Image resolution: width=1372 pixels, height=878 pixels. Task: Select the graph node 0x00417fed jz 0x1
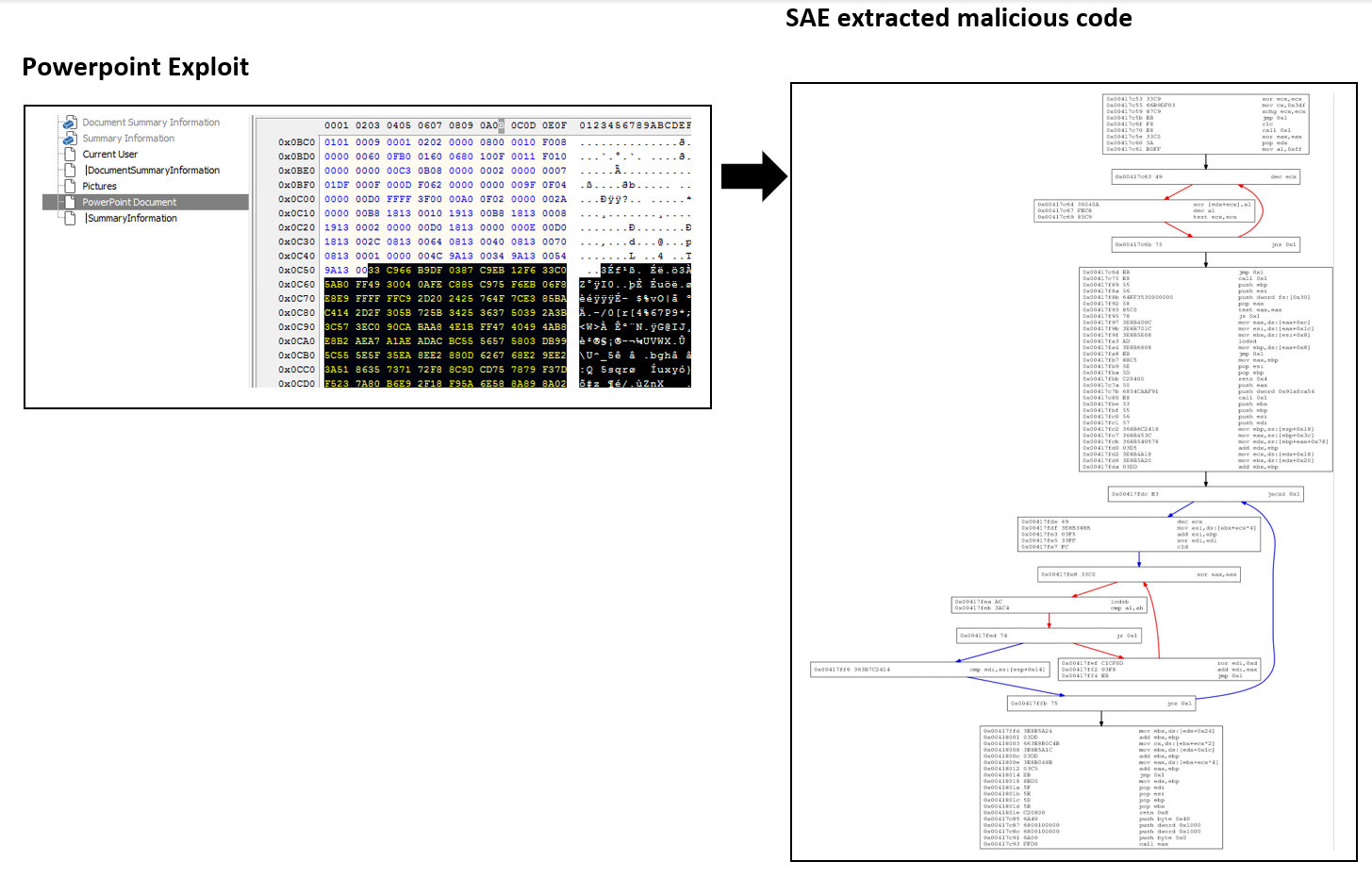click(1050, 636)
